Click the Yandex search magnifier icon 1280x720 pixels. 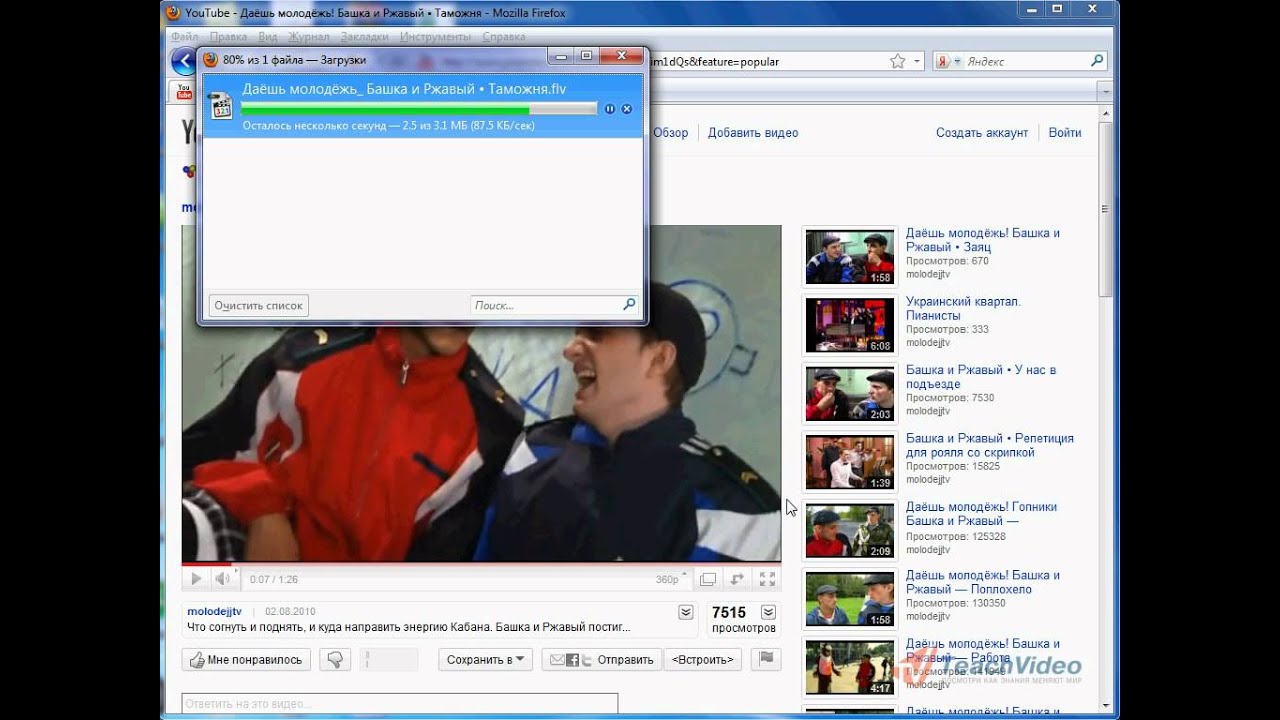pyautogui.click(x=1097, y=61)
